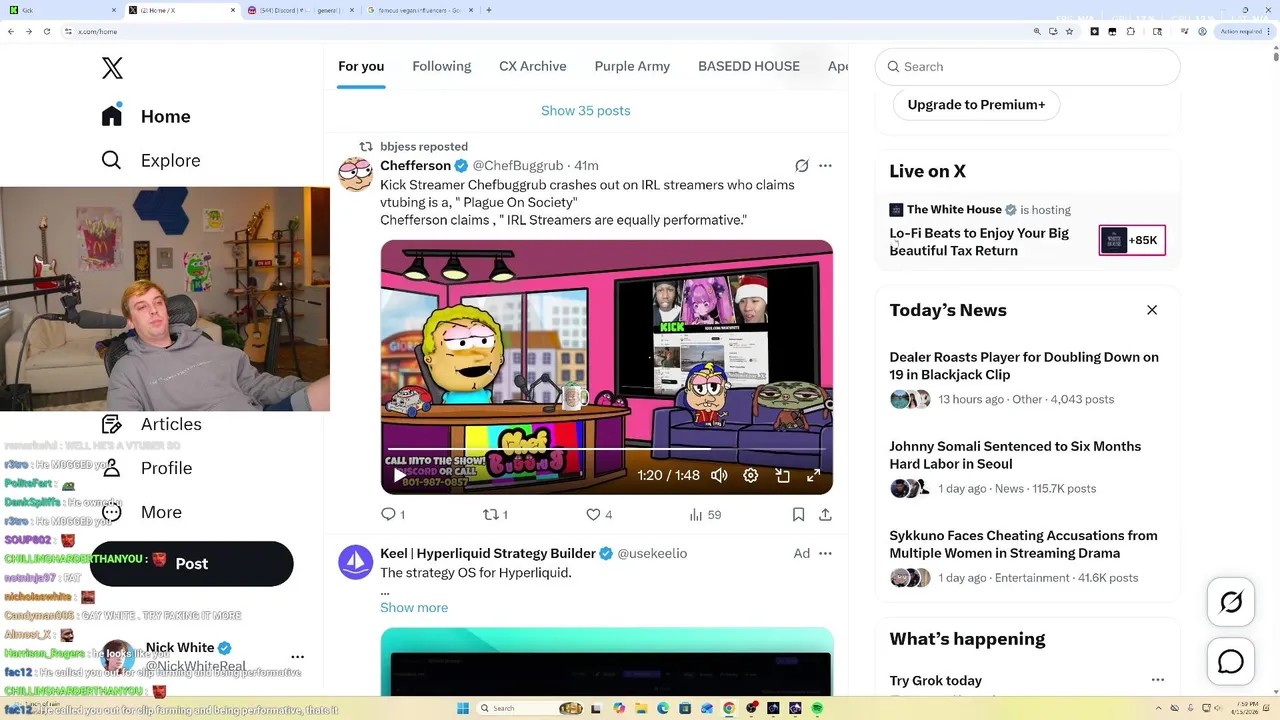Open Grok actions on Chefferson post
This screenshot has width=1280, height=720.
(x=802, y=166)
